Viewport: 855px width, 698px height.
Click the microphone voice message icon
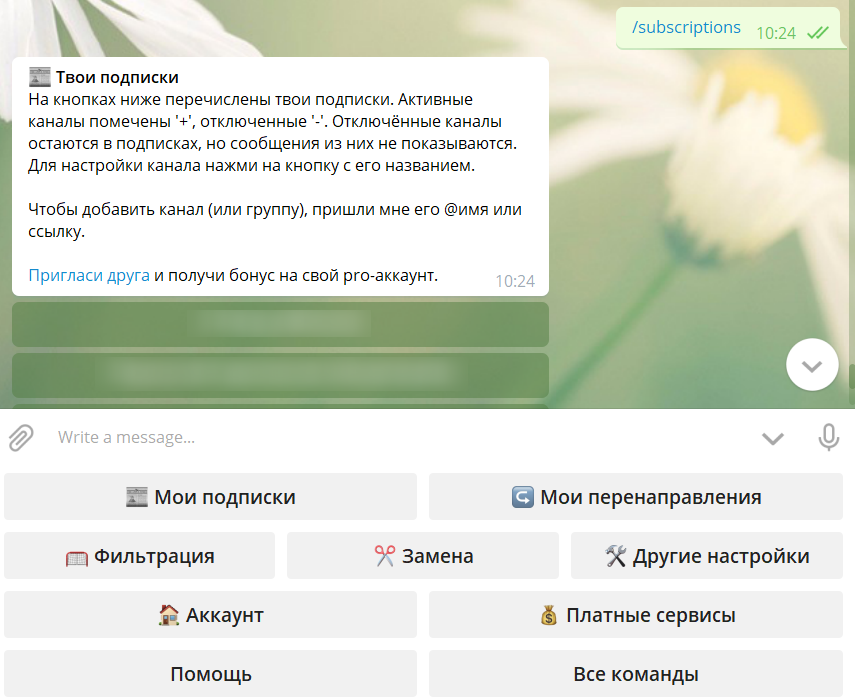pos(828,437)
